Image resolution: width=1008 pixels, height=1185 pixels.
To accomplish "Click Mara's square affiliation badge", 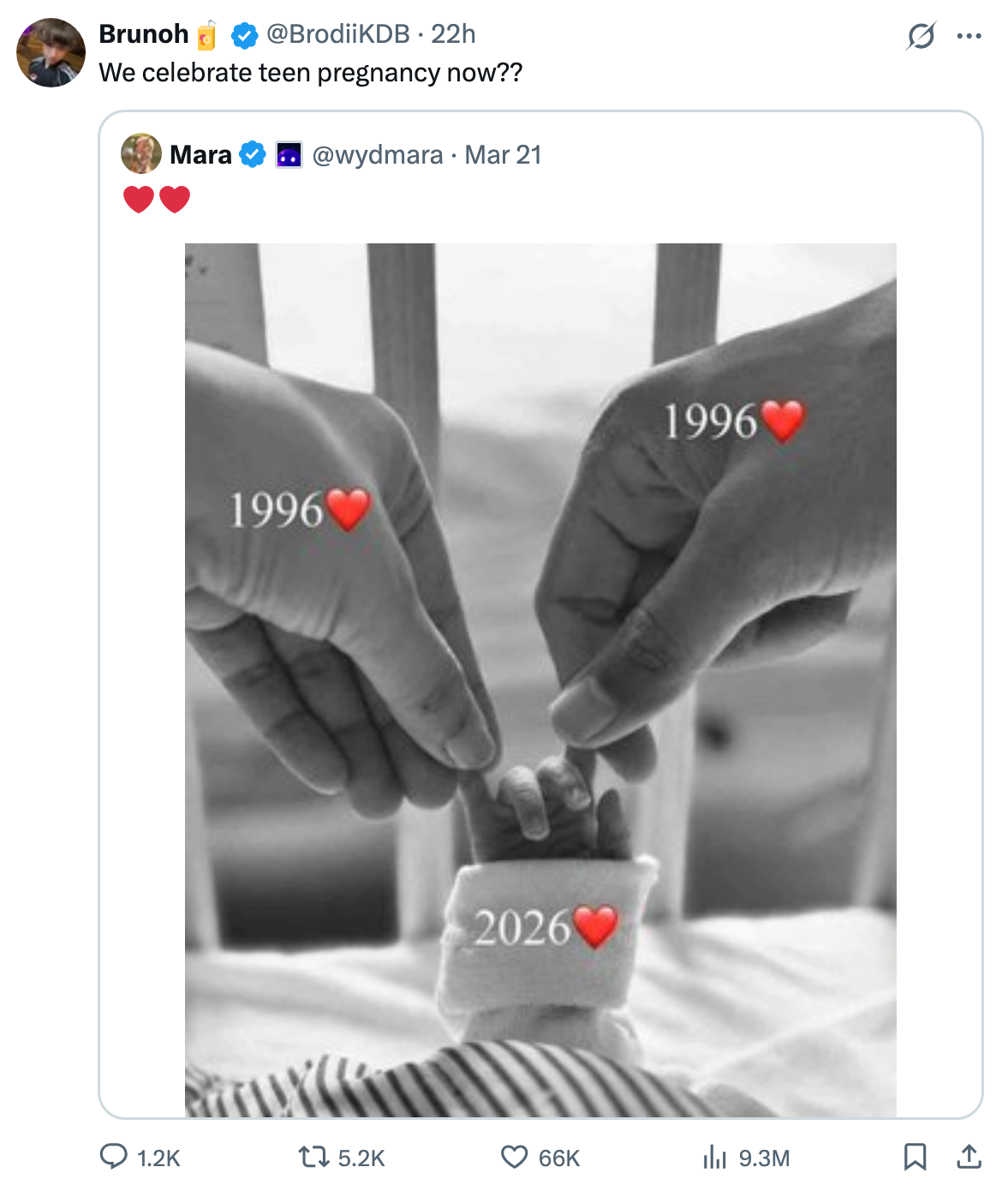I will click(289, 155).
